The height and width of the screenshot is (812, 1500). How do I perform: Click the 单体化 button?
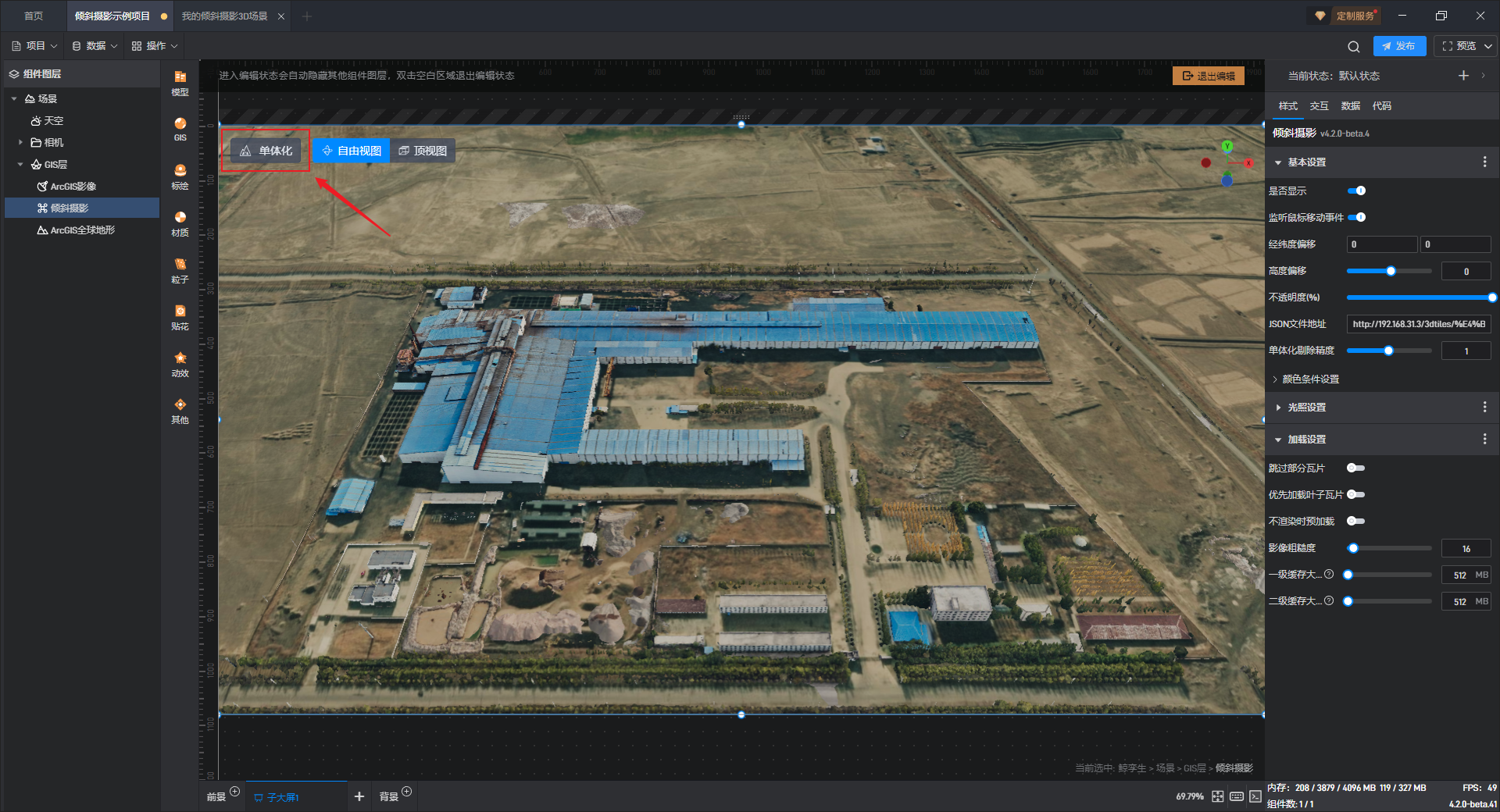coord(266,151)
